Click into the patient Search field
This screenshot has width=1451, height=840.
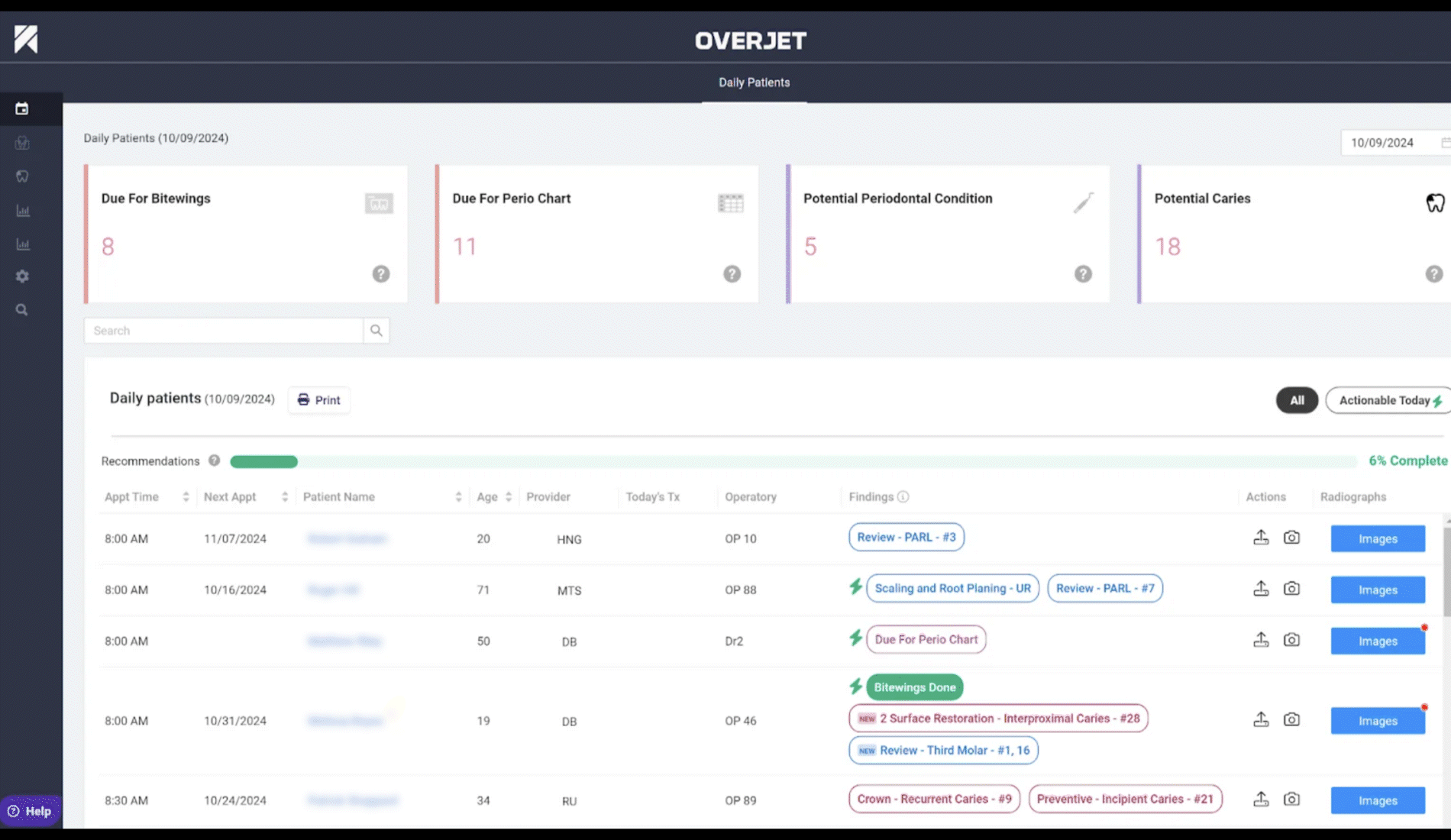pos(223,331)
